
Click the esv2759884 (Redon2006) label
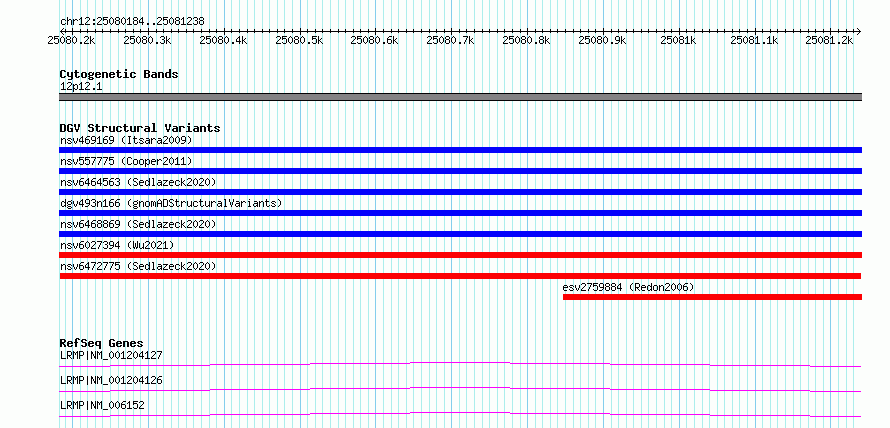click(628, 287)
